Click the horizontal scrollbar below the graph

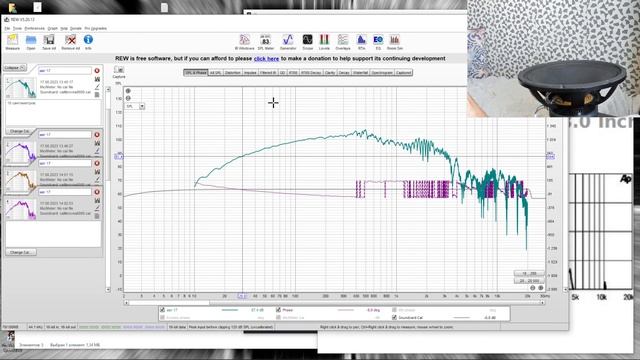335,303
